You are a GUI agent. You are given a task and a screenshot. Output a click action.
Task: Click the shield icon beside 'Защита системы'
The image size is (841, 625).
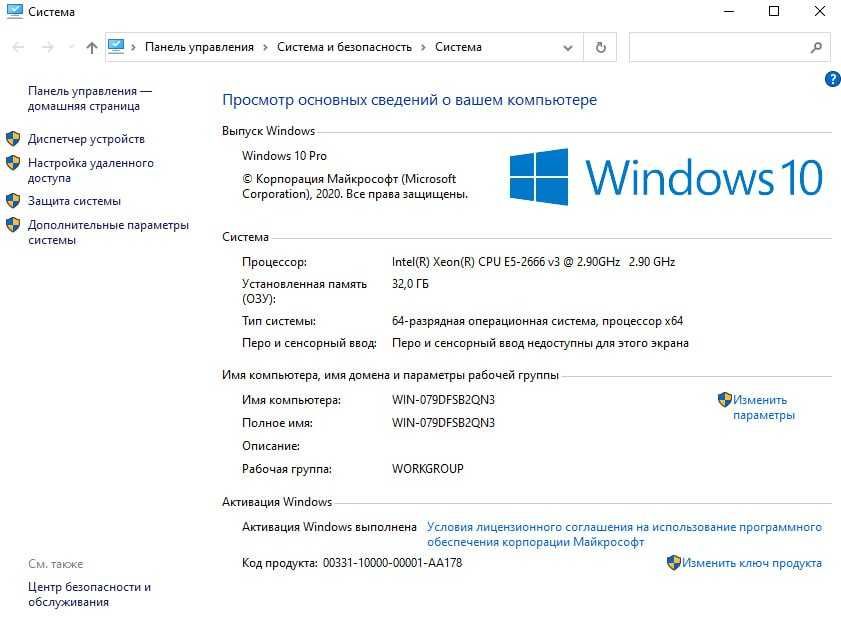13,201
